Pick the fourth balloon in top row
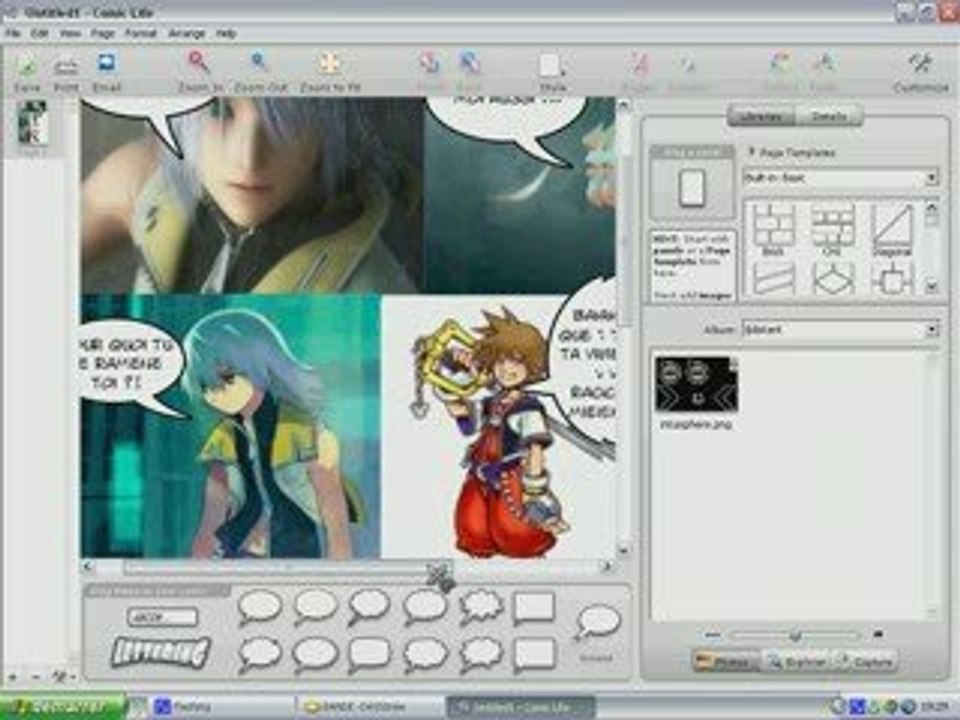Image resolution: width=960 pixels, height=720 pixels. click(425, 607)
